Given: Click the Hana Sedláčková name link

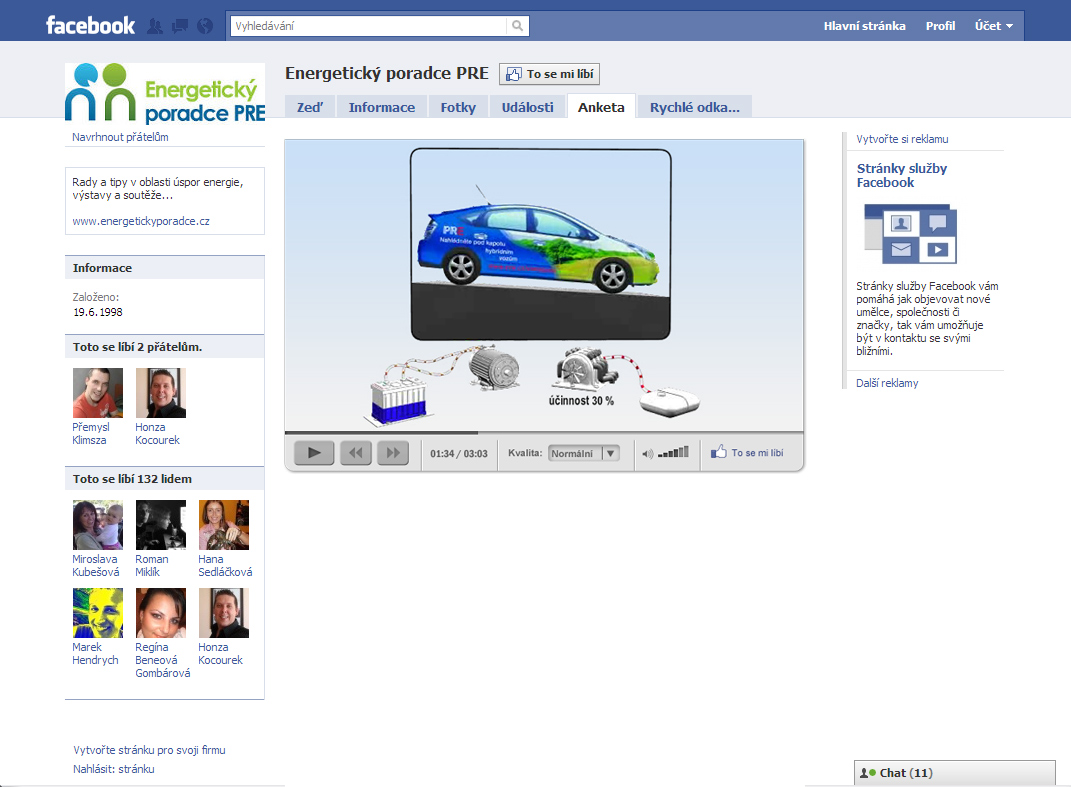Looking at the screenshot, I should [x=225, y=566].
